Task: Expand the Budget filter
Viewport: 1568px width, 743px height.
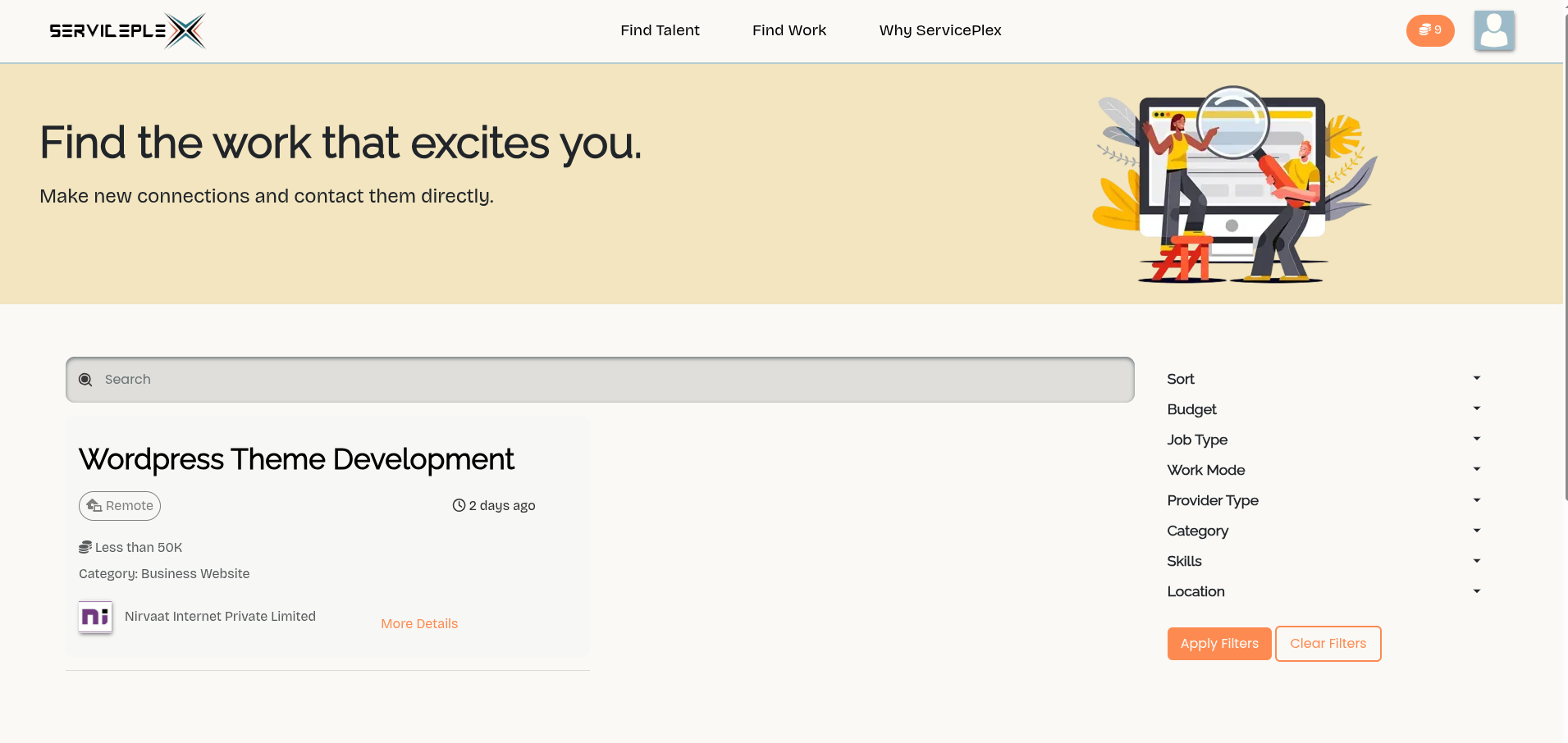Action: (1323, 409)
